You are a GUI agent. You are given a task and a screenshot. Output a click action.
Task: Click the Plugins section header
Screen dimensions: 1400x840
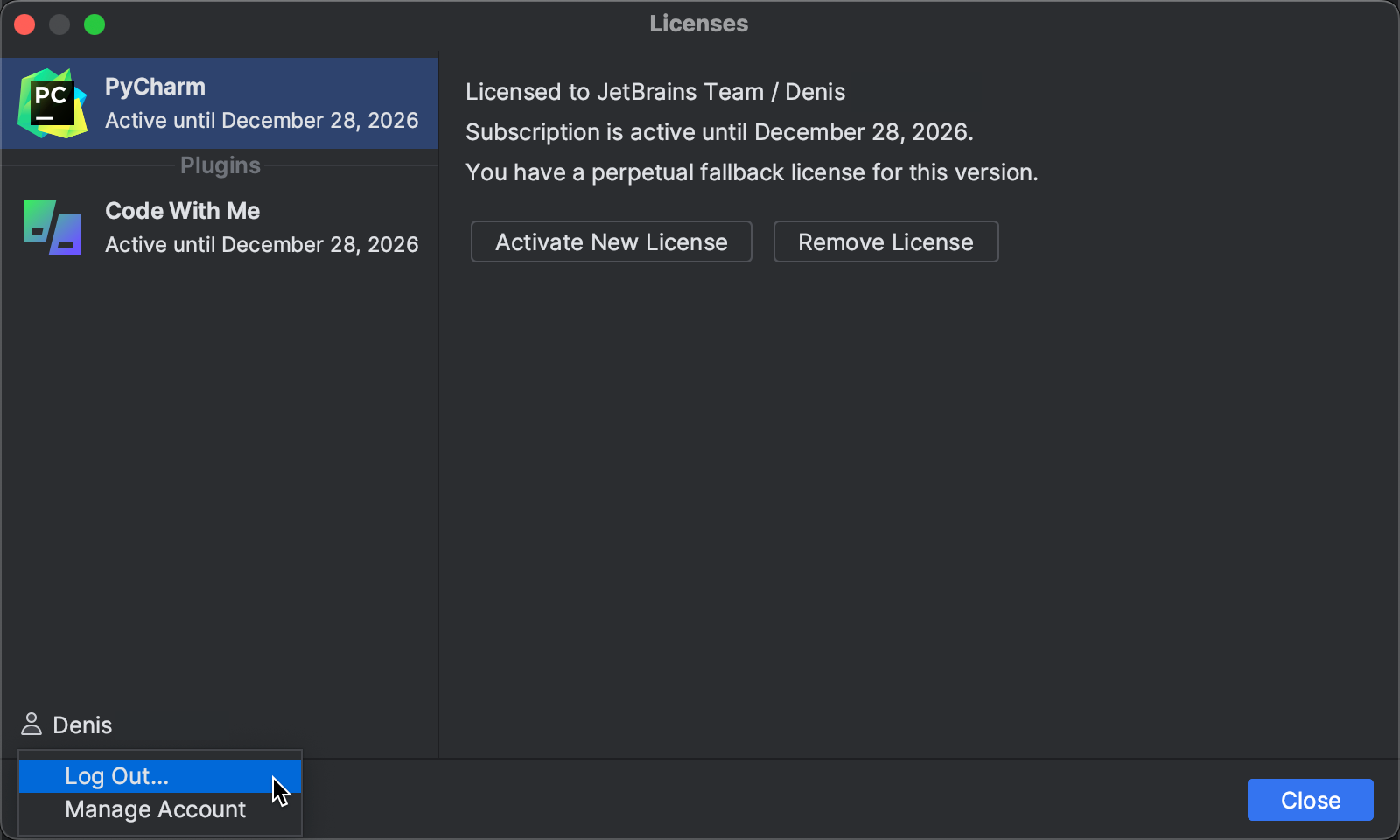[219, 164]
